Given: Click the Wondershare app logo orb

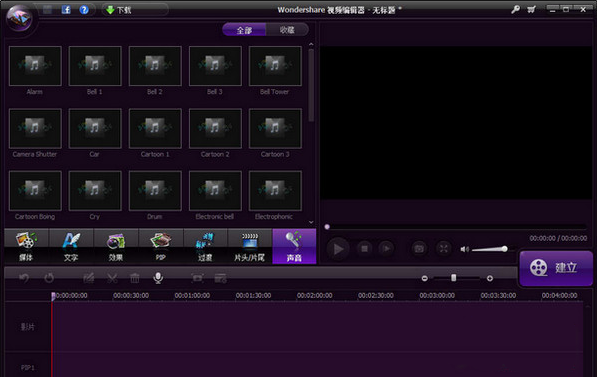Looking at the screenshot, I should (20, 18).
